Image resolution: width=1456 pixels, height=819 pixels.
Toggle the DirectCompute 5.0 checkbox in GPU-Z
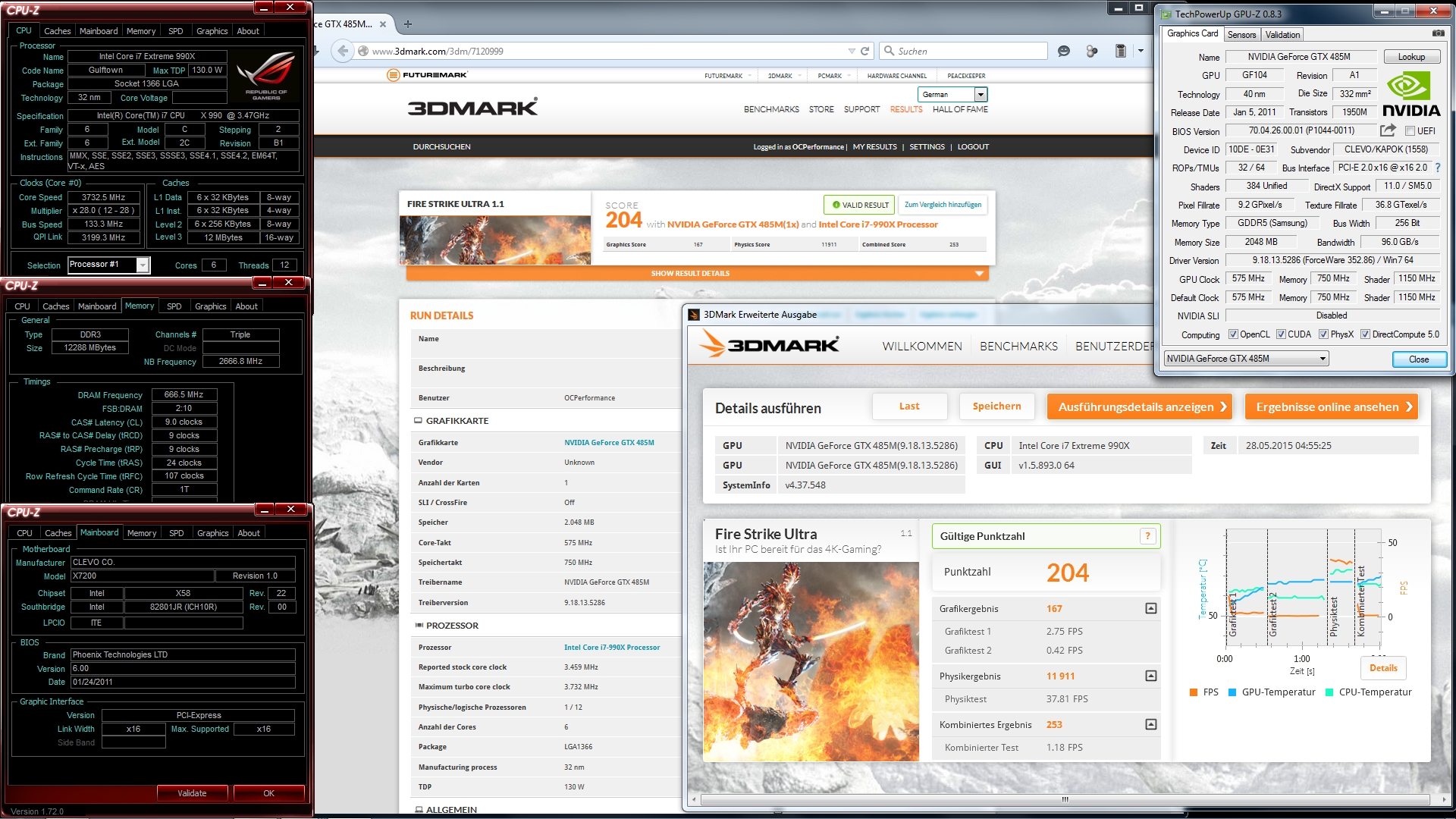pos(1365,334)
